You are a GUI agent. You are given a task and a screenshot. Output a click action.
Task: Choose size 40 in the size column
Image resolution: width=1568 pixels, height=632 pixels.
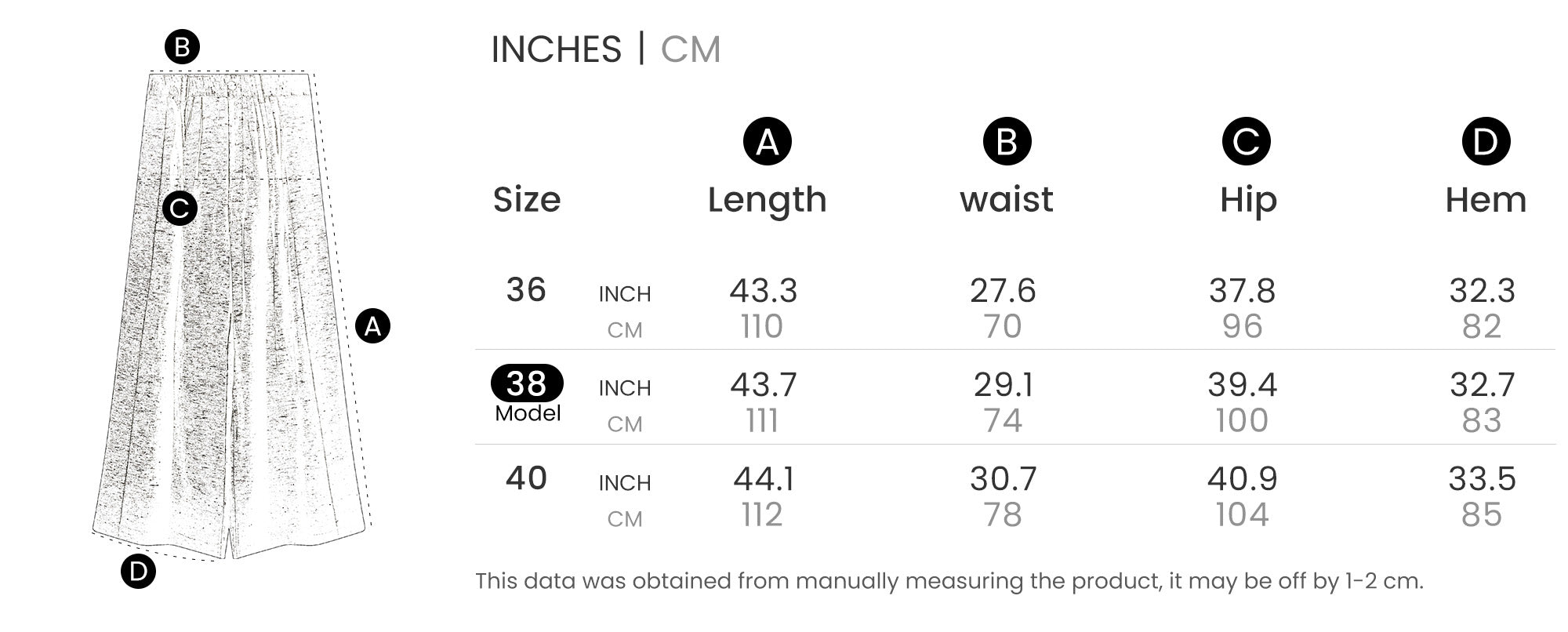click(x=526, y=478)
